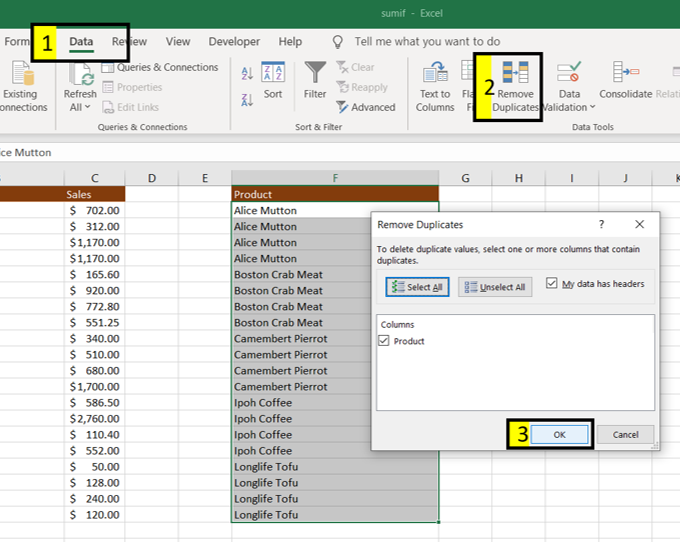The image size is (680, 542).
Task: Click the Advanced filter option
Action: [x=366, y=107]
